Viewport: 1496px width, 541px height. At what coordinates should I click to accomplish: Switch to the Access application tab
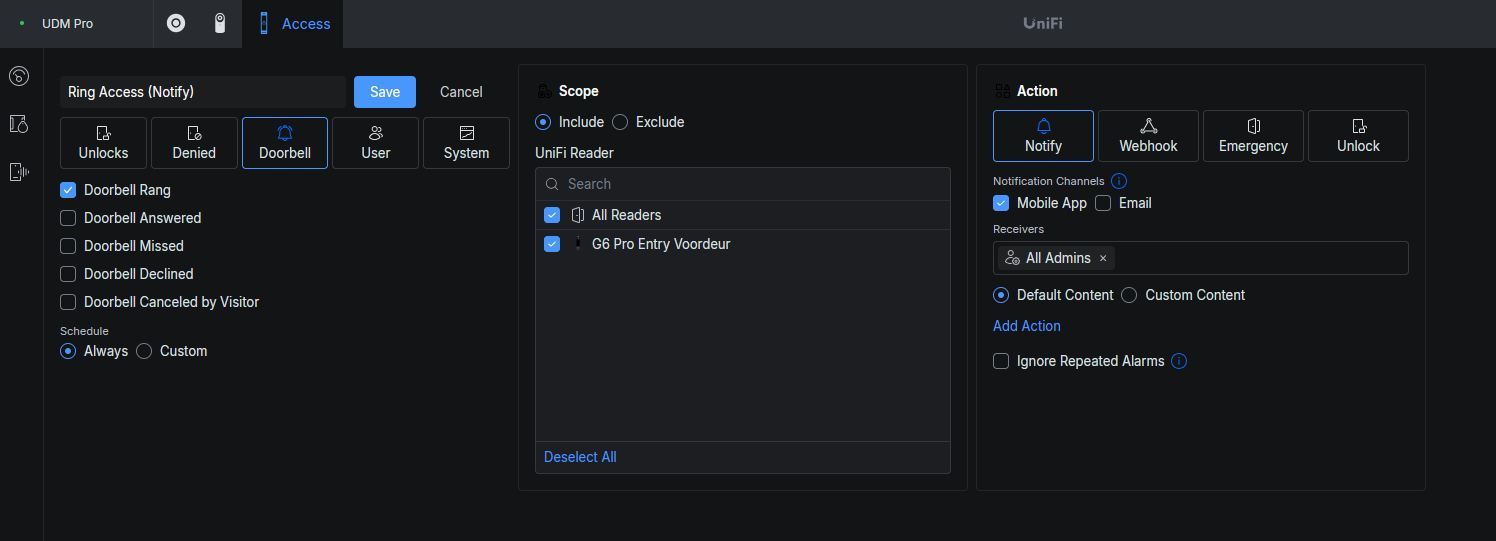(x=293, y=24)
